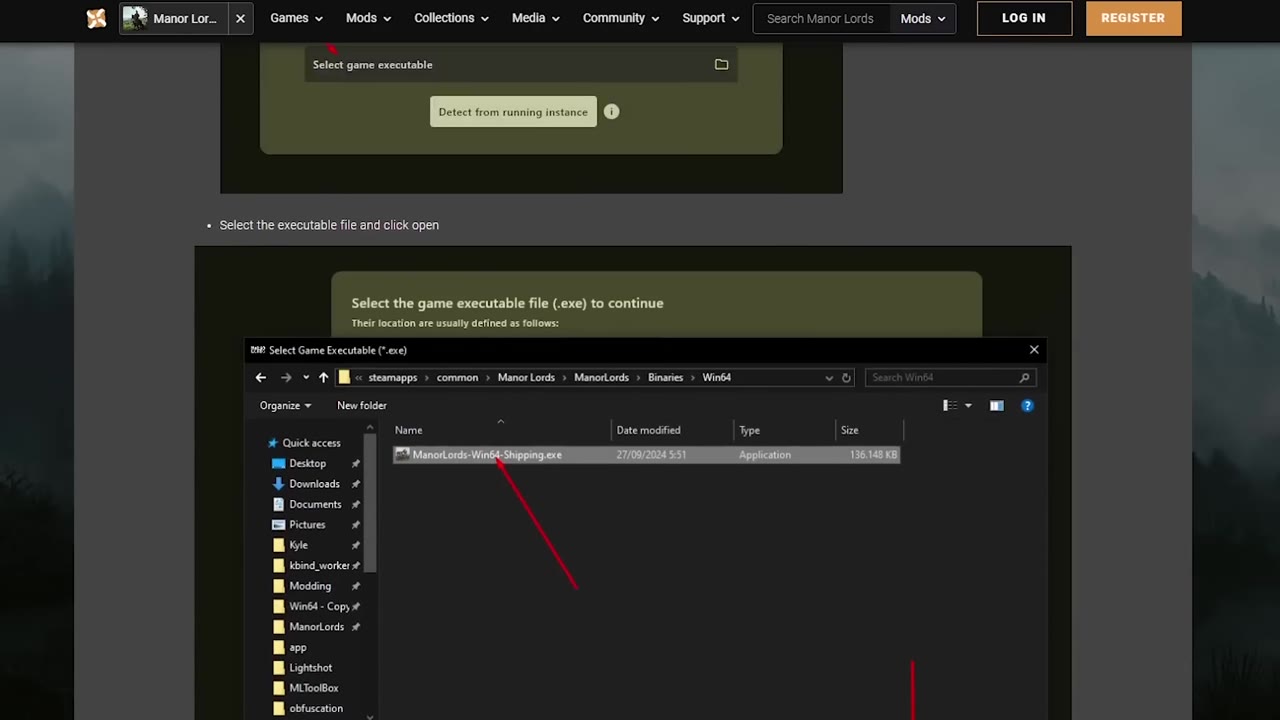Viewport: 1280px width, 720px height.
Task: Click the Back arrow in file dialog
Action: point(261,377)
